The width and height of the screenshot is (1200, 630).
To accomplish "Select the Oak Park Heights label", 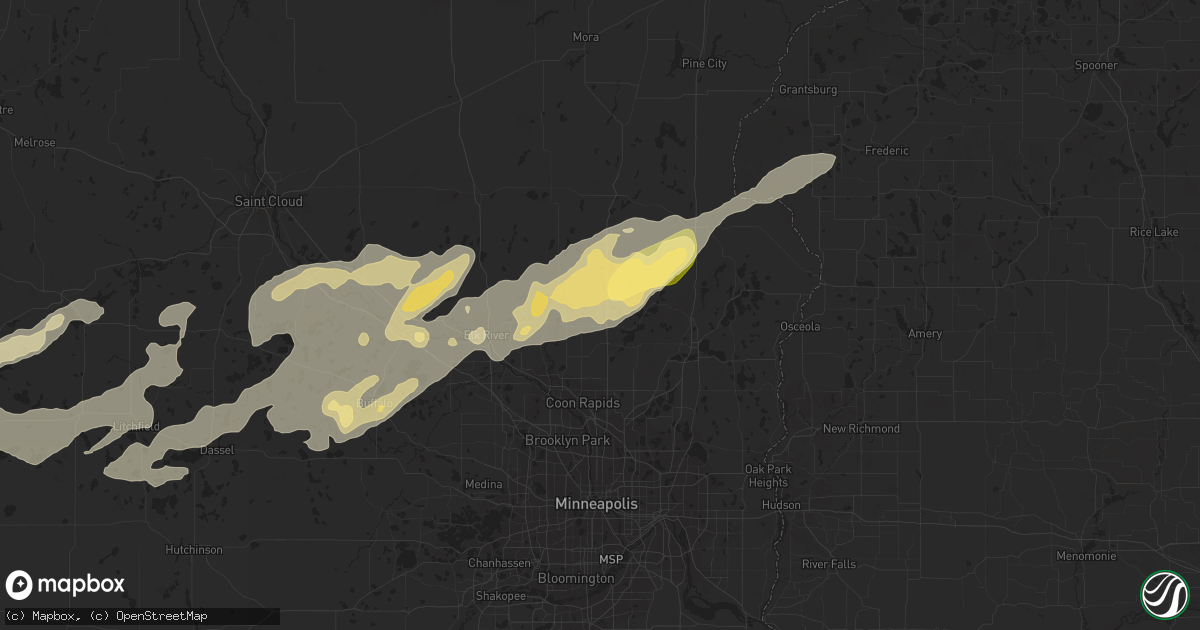I will (x=768, y=476).
